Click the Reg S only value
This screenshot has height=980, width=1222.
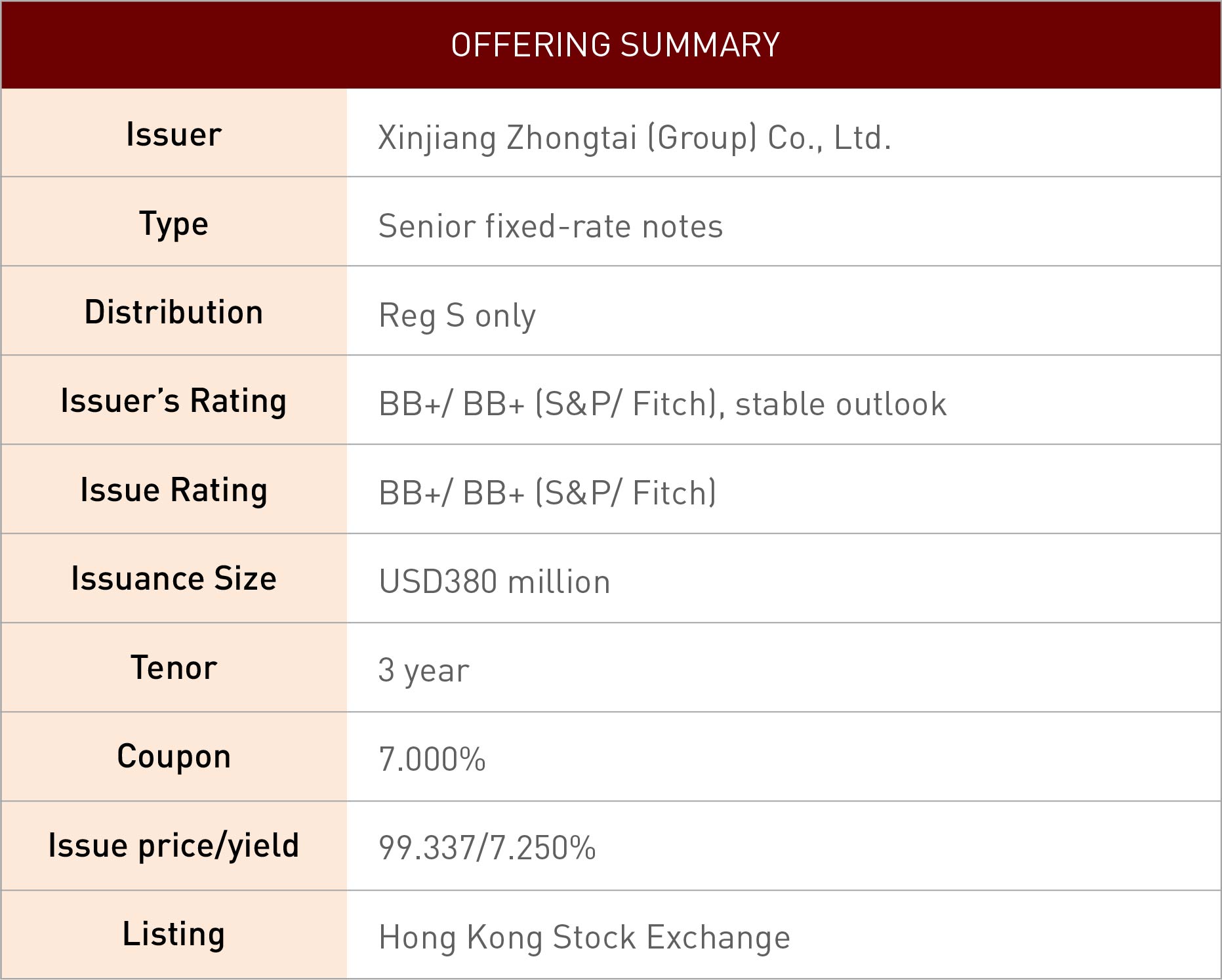pyautogui.click(x=457, y=316)
